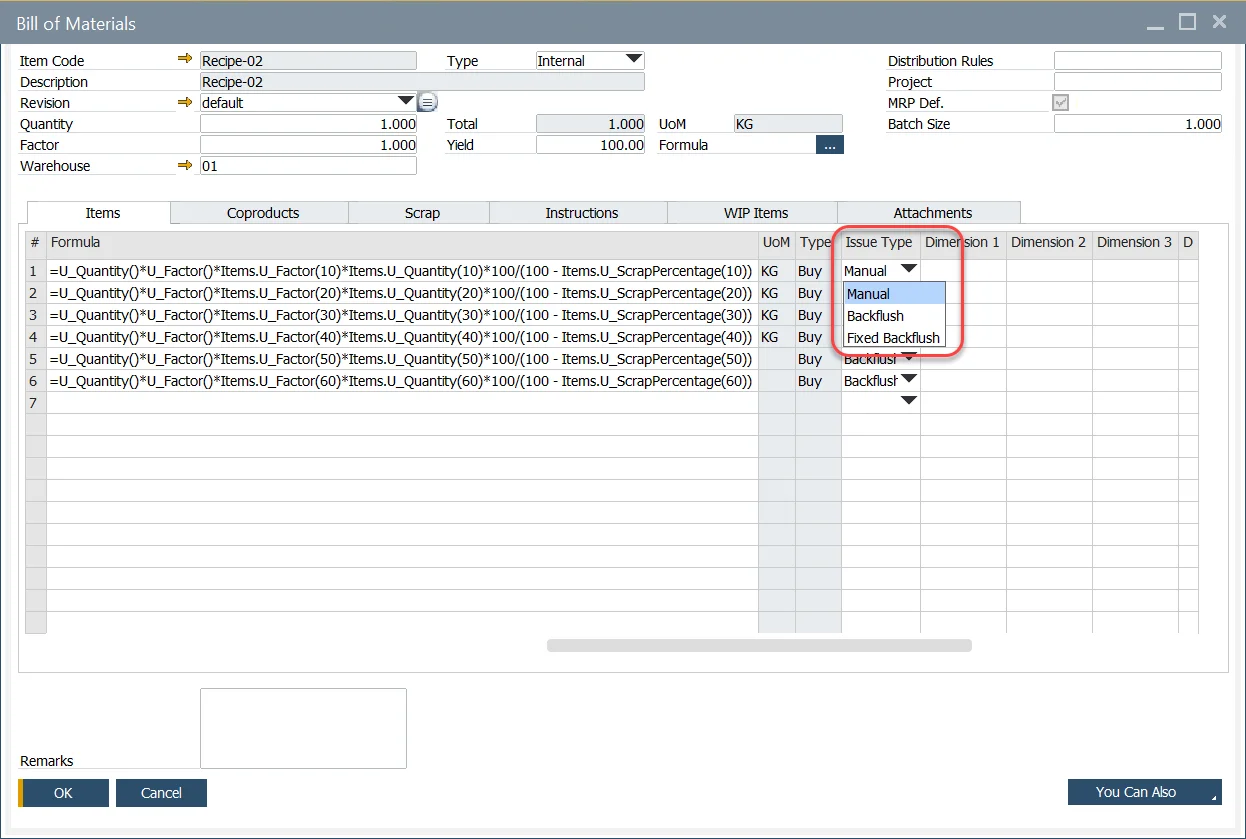Screen dimensions: 1246x839
Task: Open the Revision dropdown showing default
Action: 405,101
